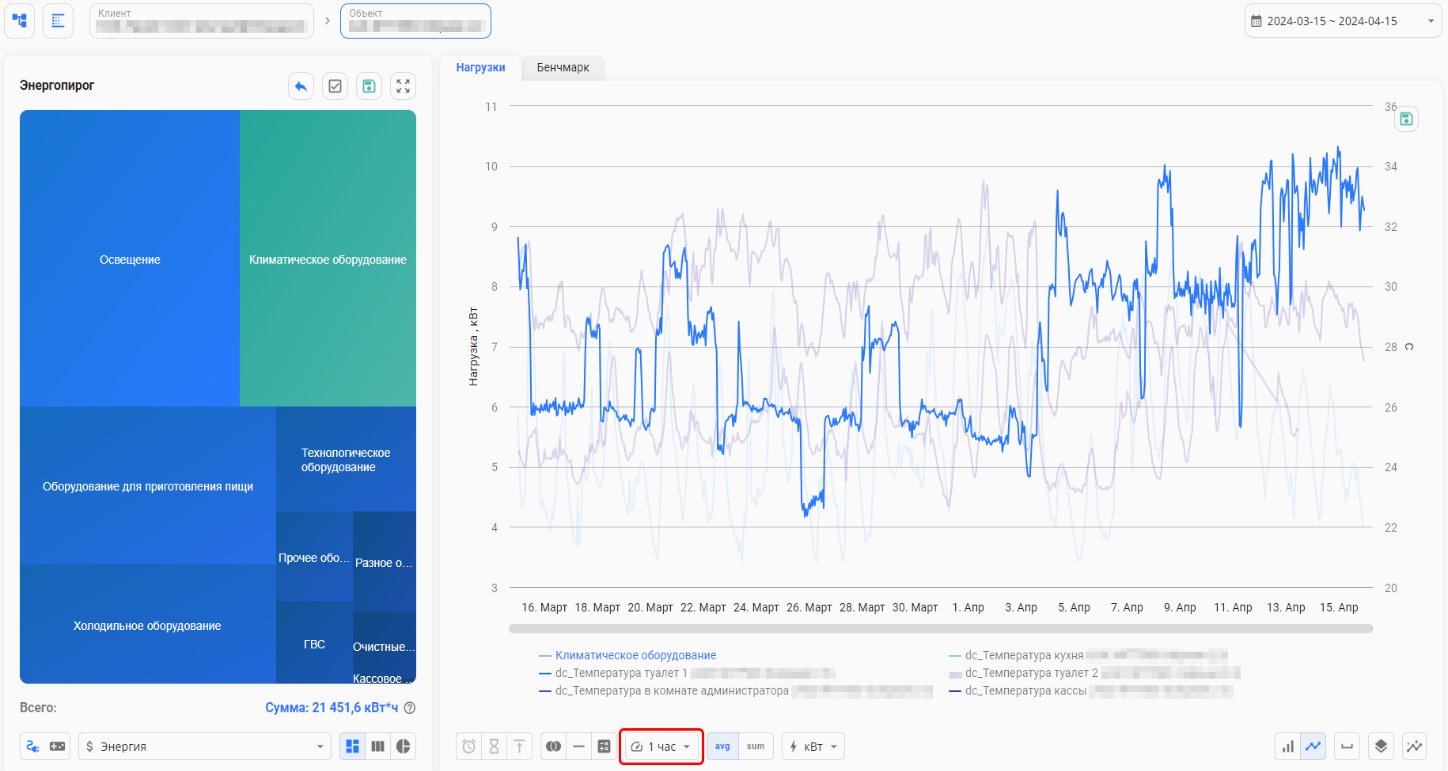
Task: Toggle dc_Температура кухня legend series
Action: [x=1087, y=656]
